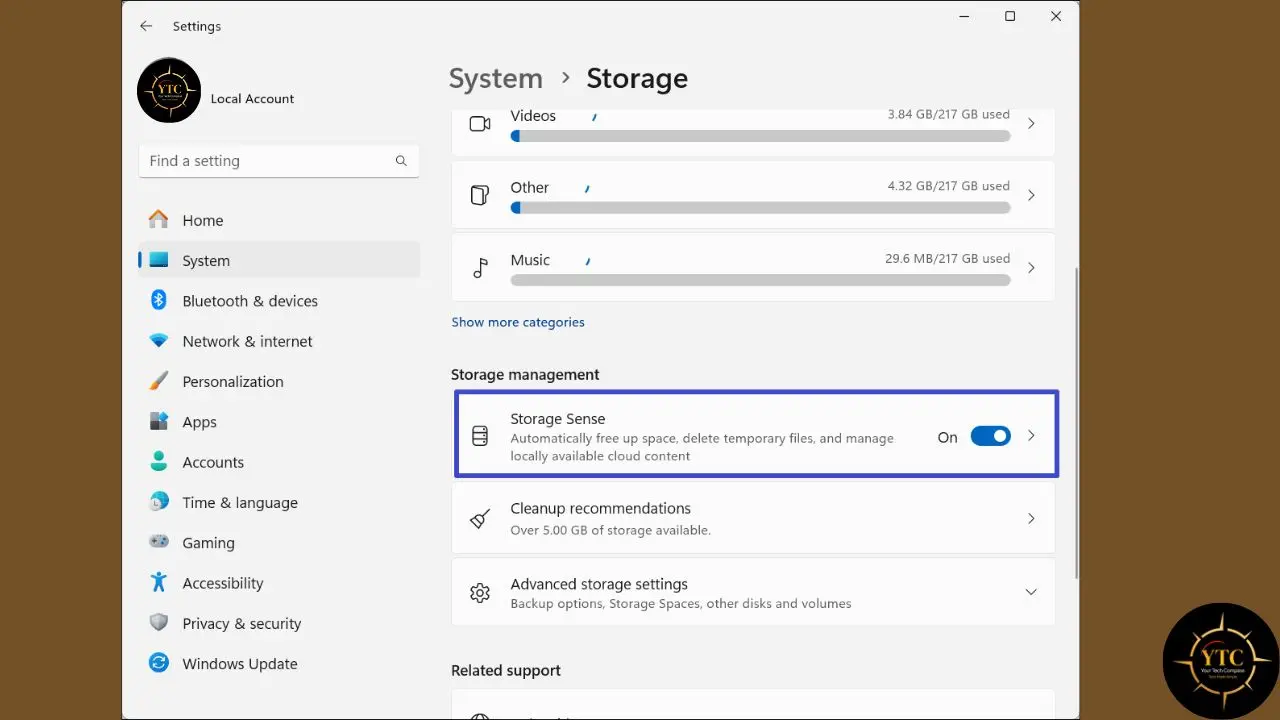Open Privacy & security settings

point(279,623)
